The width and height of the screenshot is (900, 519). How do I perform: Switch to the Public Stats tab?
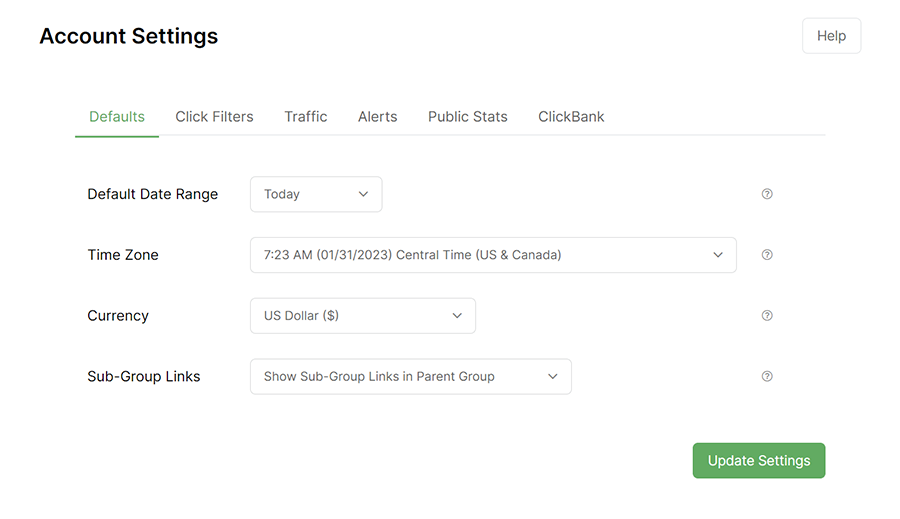tap(467, 117)
